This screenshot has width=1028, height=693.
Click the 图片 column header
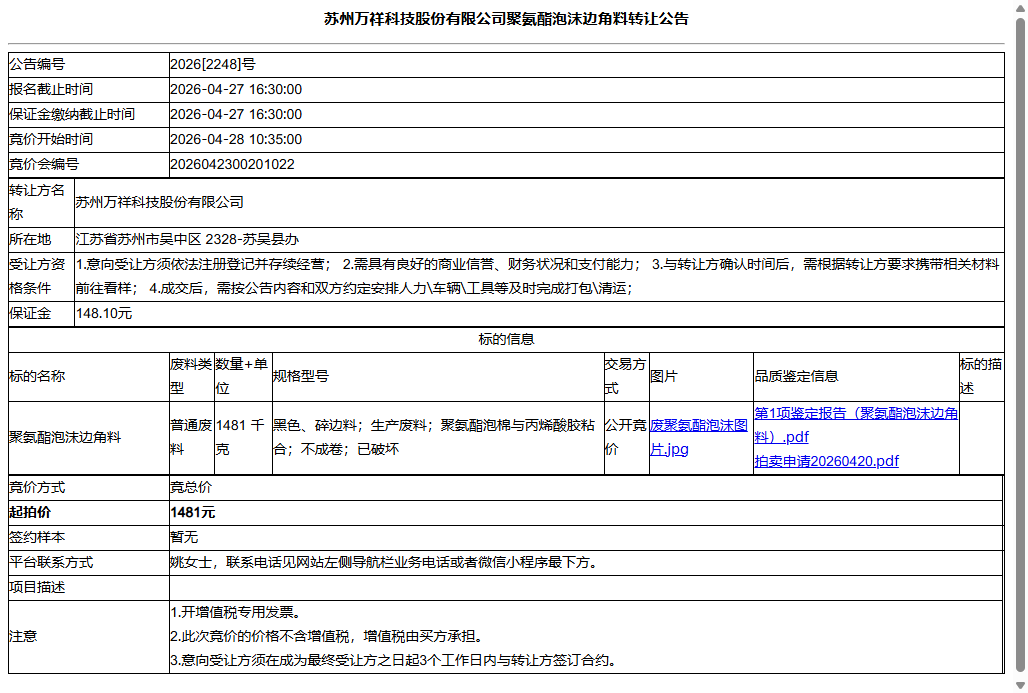(x=701, y=376)
